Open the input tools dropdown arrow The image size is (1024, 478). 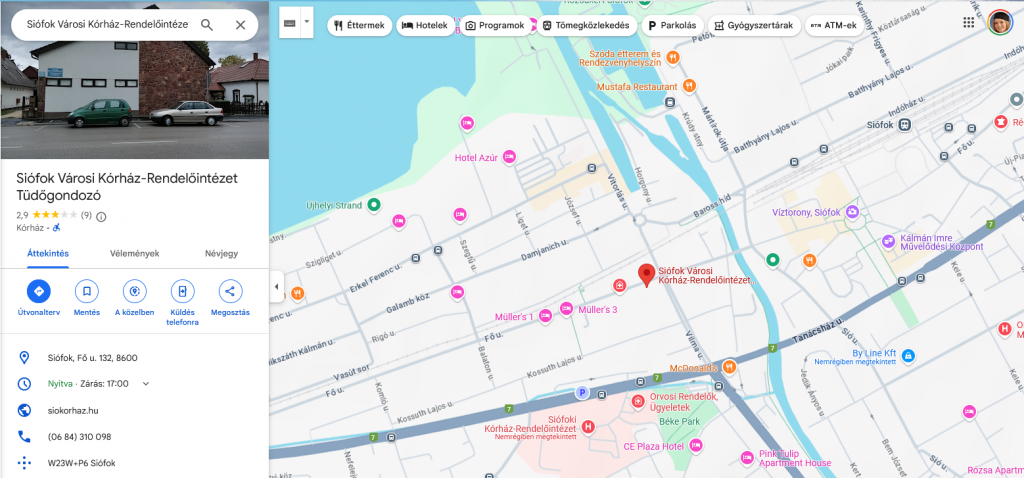click(306, 23)
